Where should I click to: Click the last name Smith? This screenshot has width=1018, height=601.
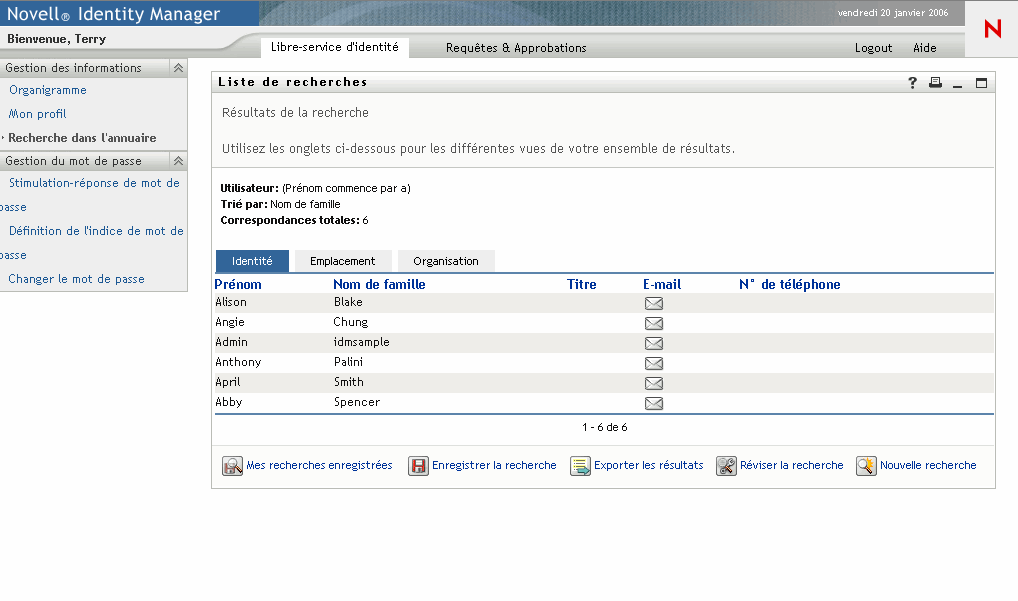tap(349, 382)
